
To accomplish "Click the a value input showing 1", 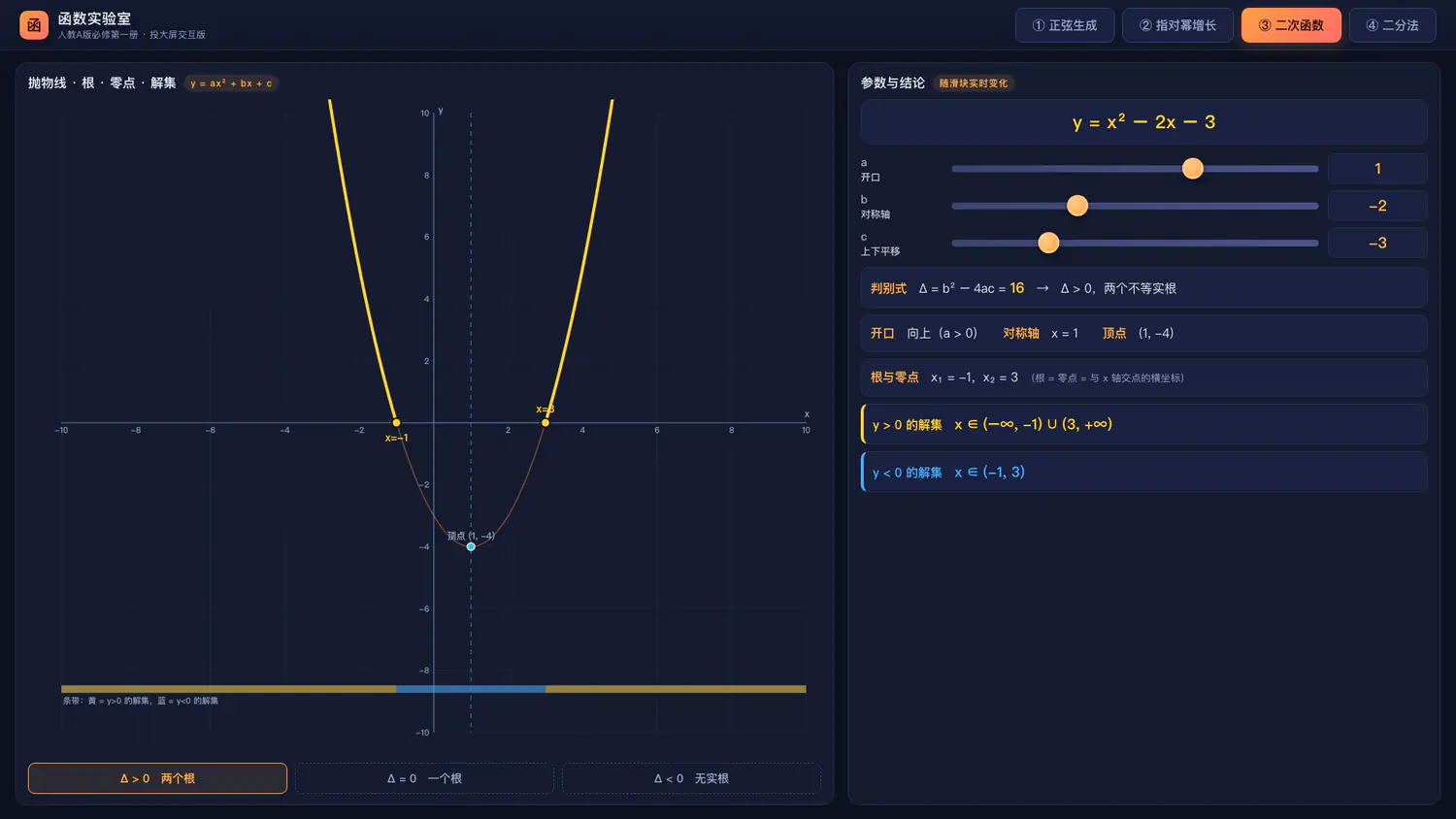I will pyautogui.click(x=1377, y=169).
